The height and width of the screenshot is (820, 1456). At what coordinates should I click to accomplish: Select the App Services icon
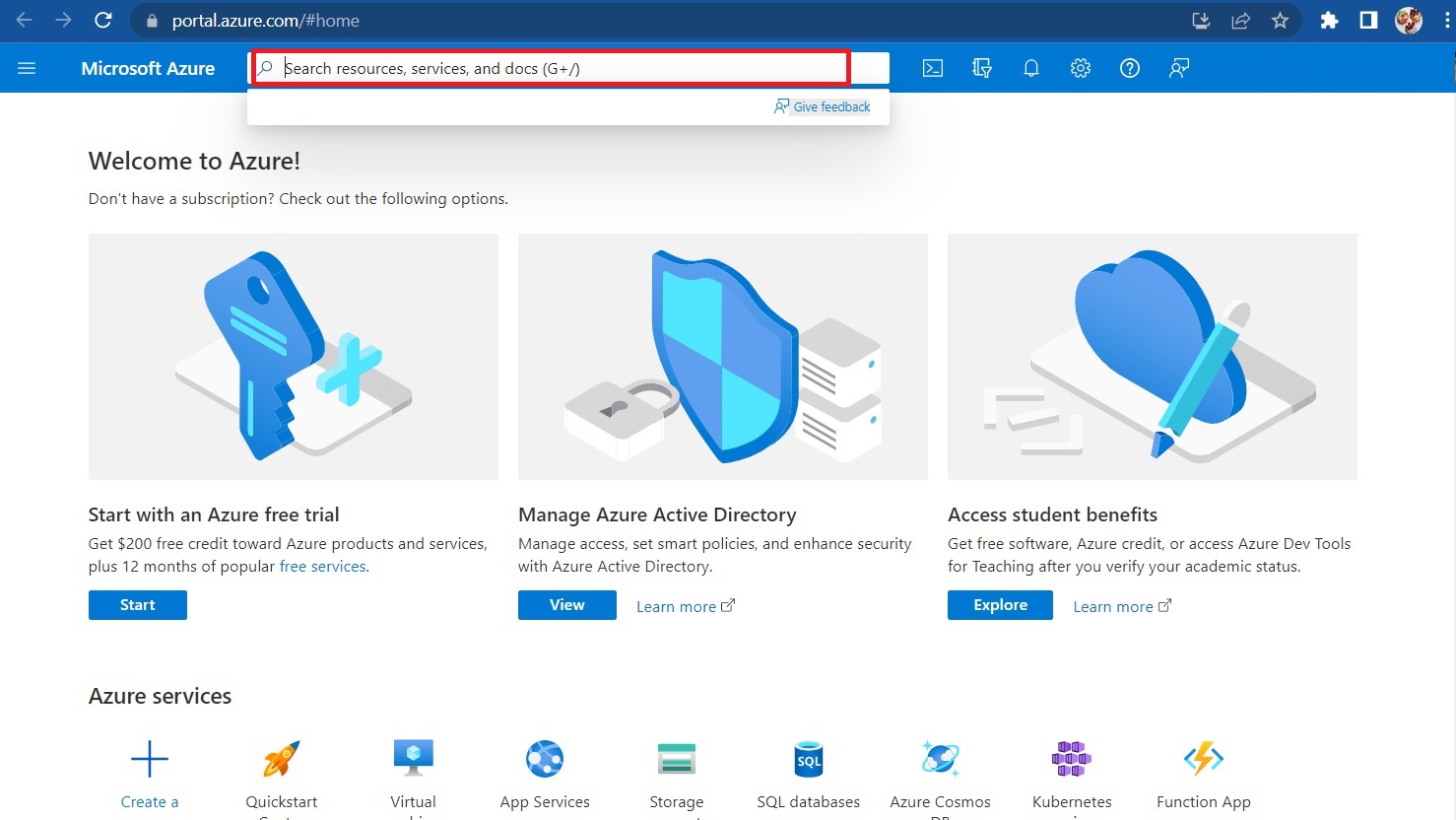(545, 759)
